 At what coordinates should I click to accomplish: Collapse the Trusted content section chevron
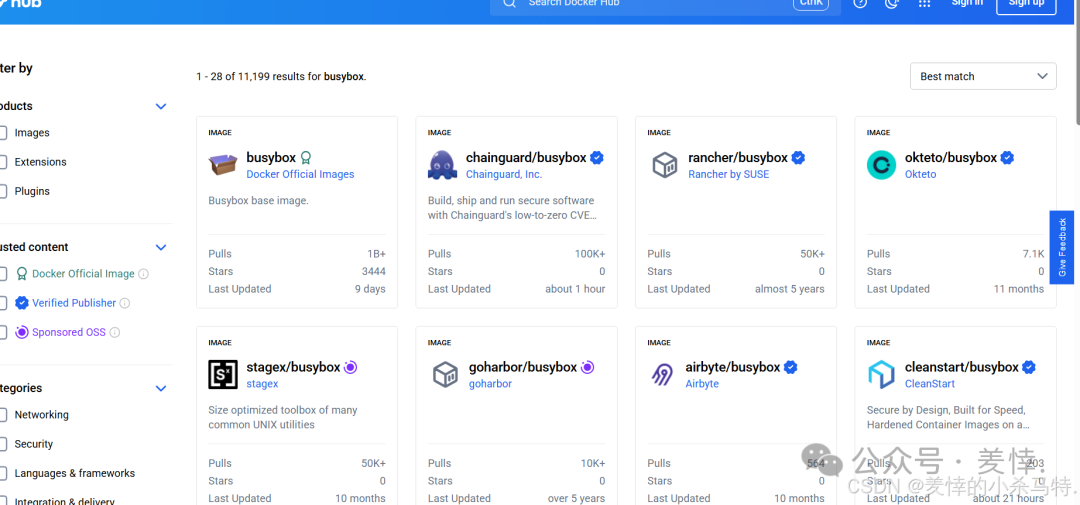tap(161, 247)
